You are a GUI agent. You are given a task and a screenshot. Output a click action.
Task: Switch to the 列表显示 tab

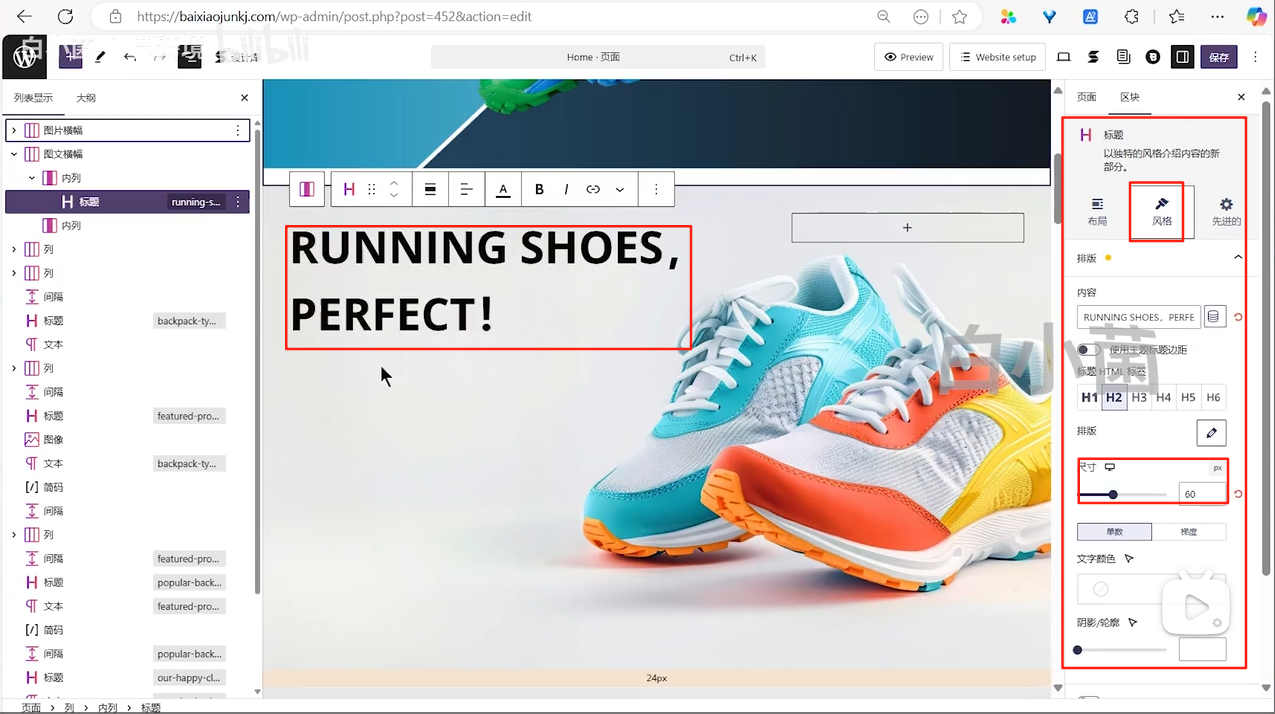click(x=33, y=98)
